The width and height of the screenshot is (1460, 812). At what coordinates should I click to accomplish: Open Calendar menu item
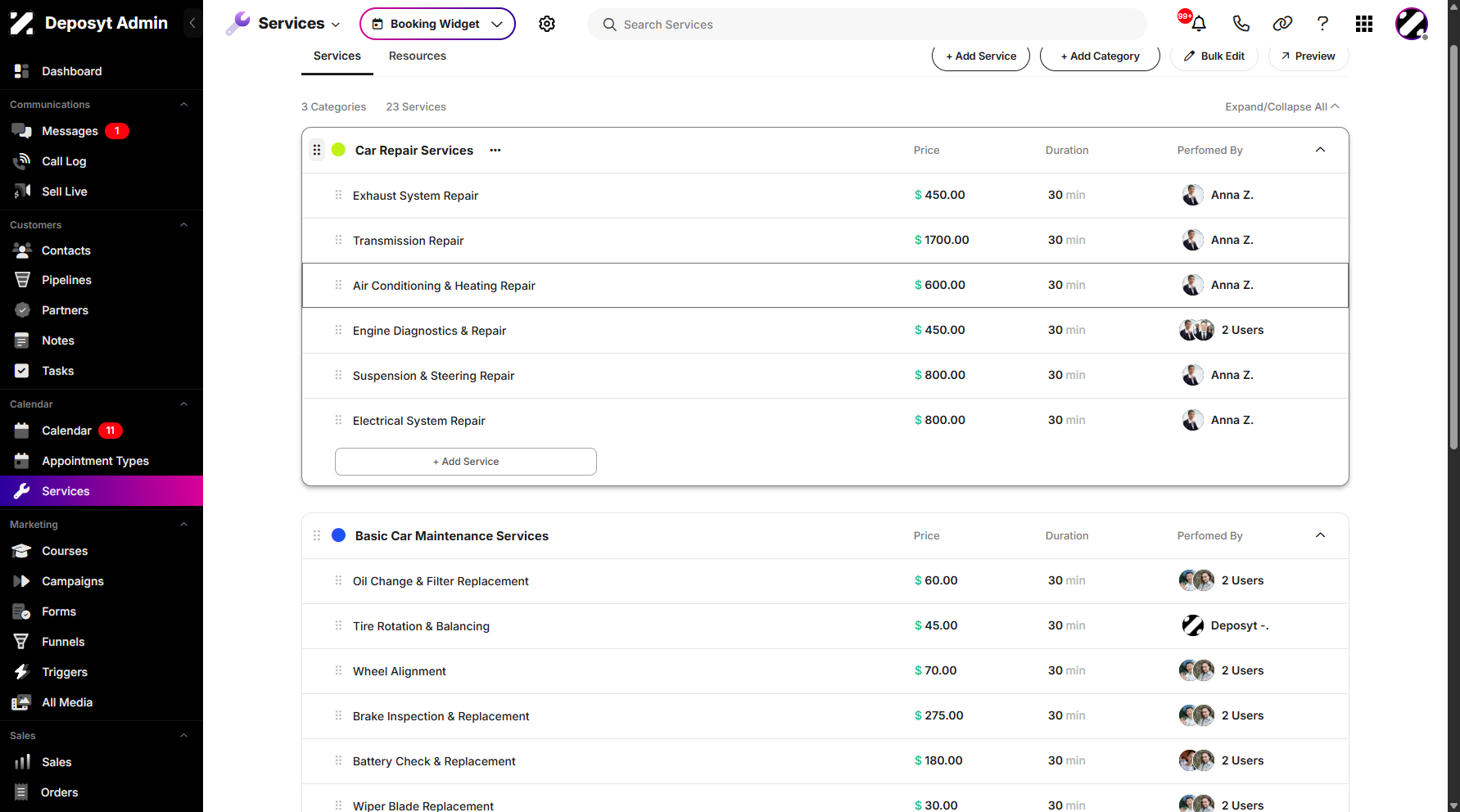pos(66,431)
